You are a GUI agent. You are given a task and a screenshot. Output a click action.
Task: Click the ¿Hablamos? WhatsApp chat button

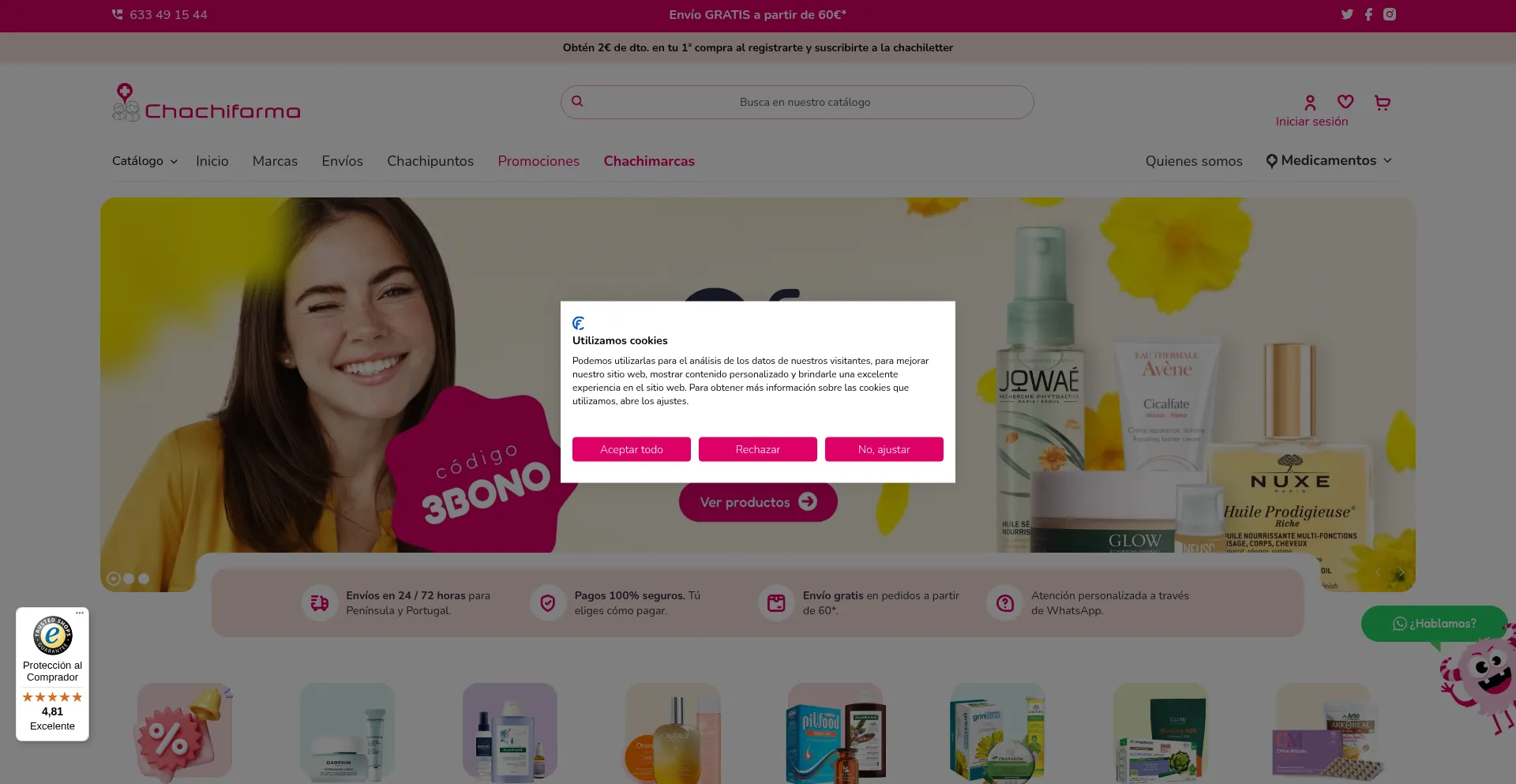[x=1434, y=624]
